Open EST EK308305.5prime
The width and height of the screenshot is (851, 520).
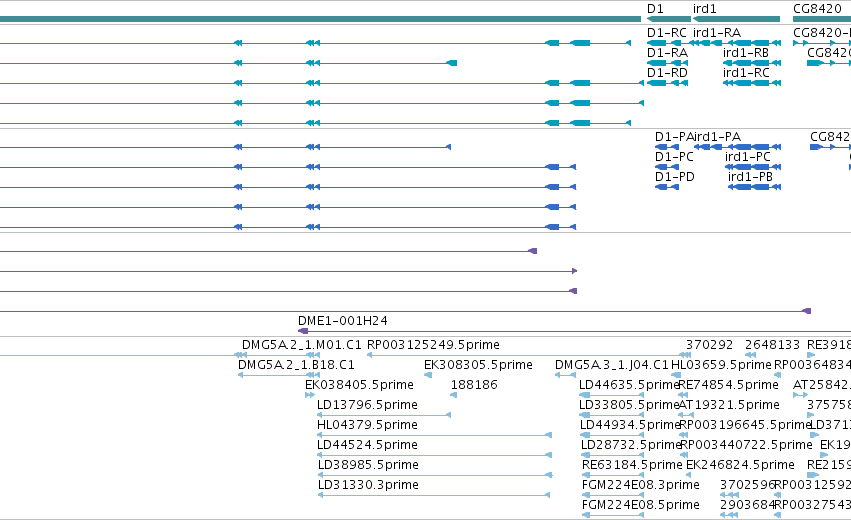(478, 365)
